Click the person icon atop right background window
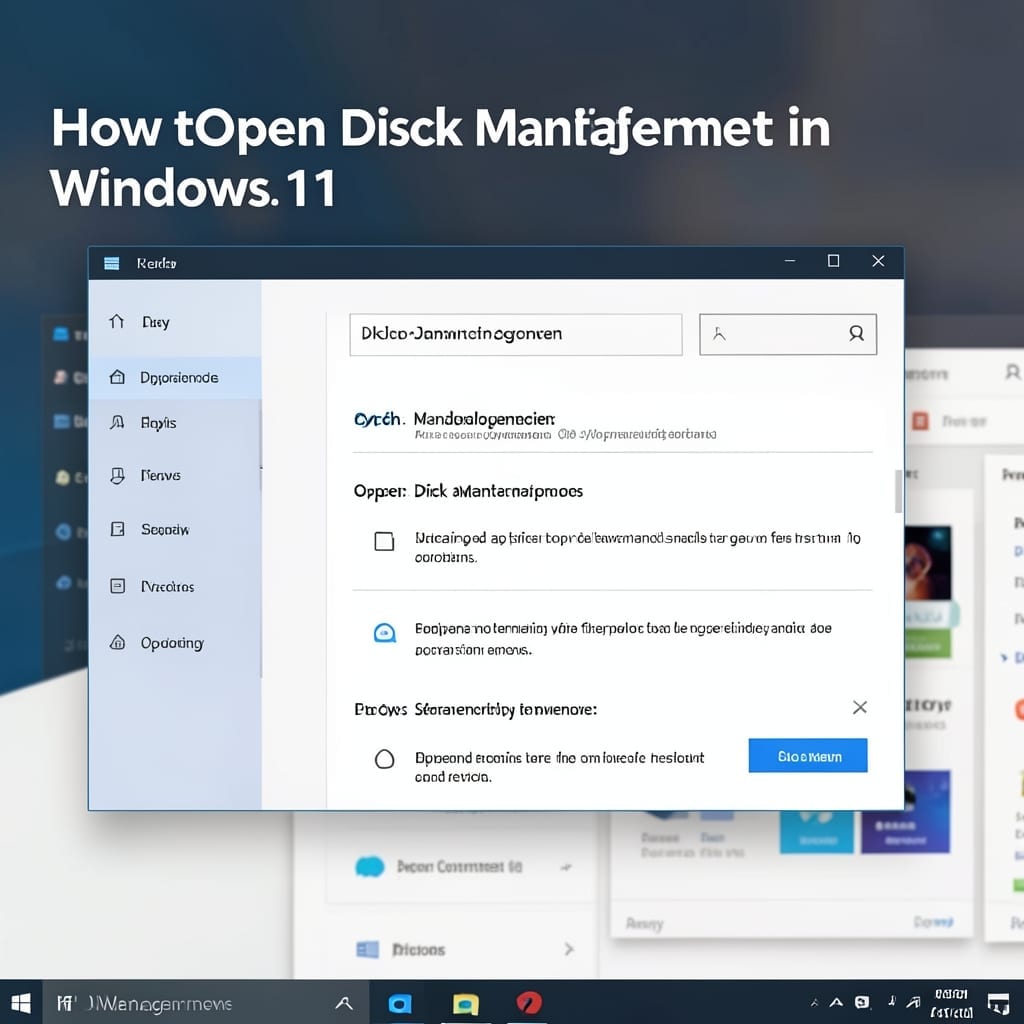Screen dimensions: 1024x1024 coord(1012,372)
